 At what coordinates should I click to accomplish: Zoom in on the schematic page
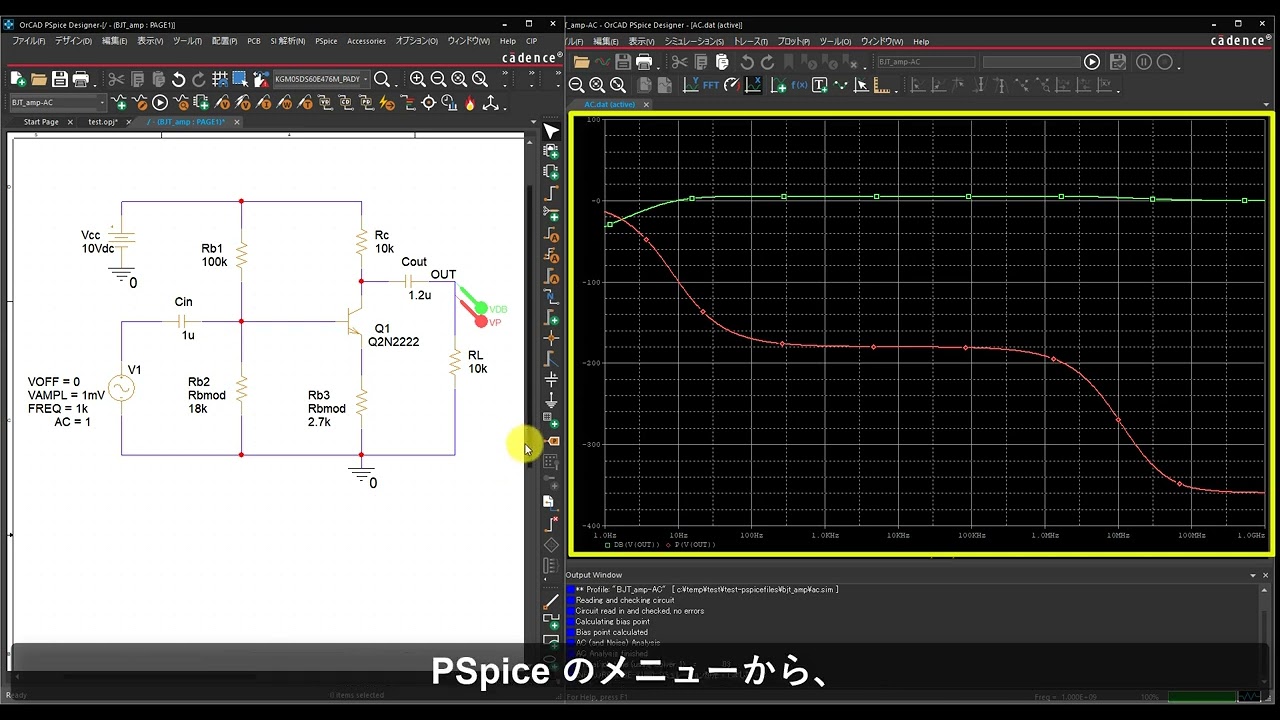pos(417,79)
